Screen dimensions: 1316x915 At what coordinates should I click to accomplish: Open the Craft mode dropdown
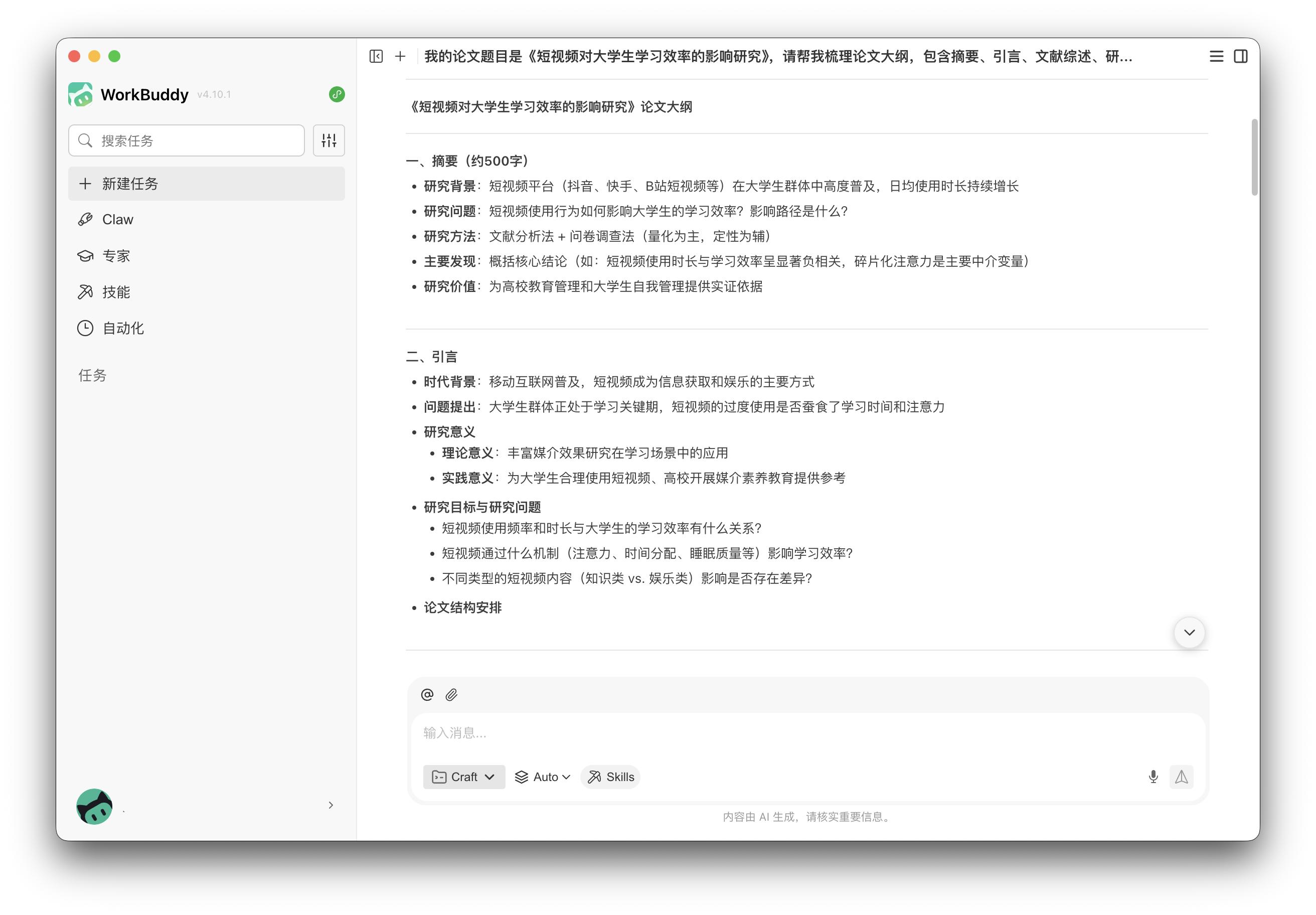click(x=464, y=777)
